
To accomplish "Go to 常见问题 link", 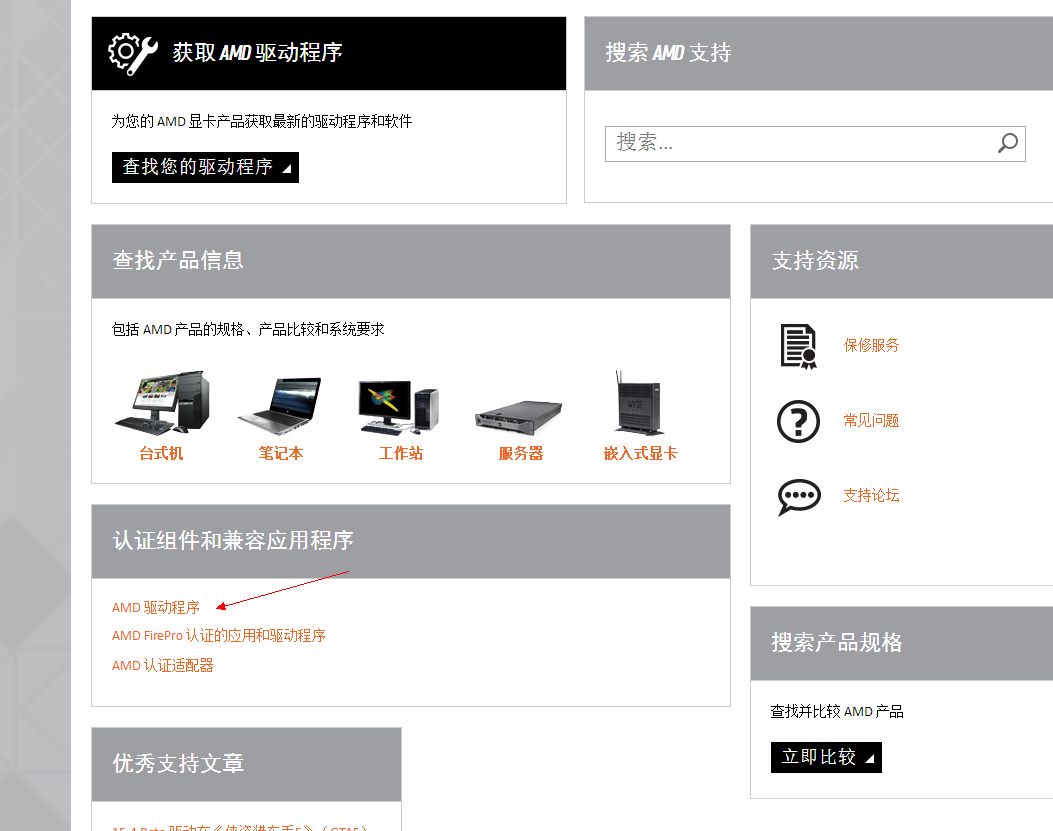I will [x=871, y=421].
